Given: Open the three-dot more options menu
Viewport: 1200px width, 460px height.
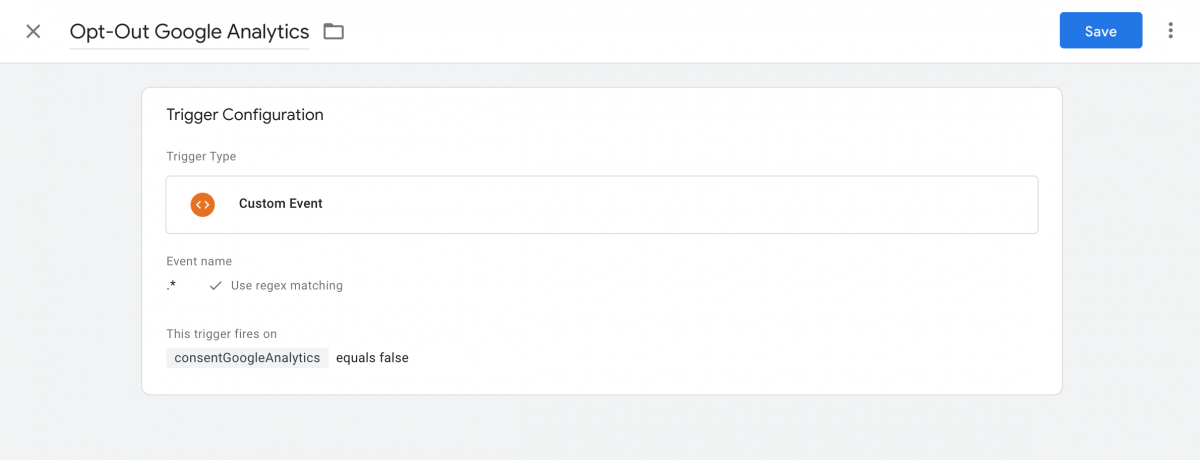Looking at the screenshot, I should [1171, 31].
